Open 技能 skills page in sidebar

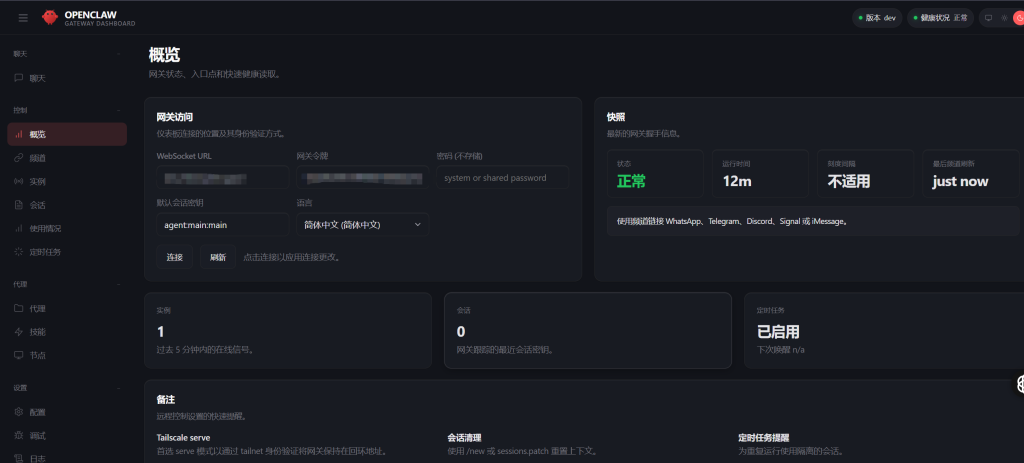point(37,332)
